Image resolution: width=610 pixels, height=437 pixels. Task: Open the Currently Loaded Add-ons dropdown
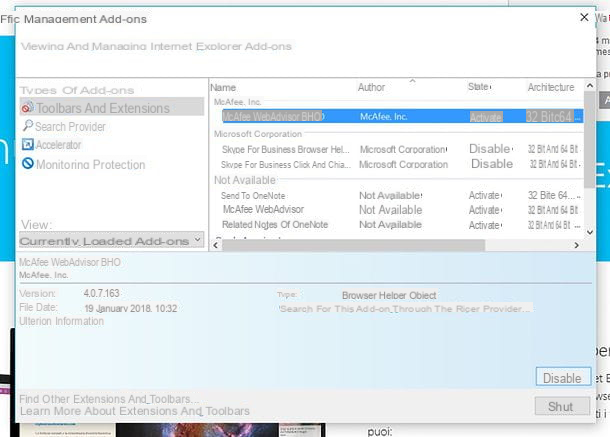111,240
